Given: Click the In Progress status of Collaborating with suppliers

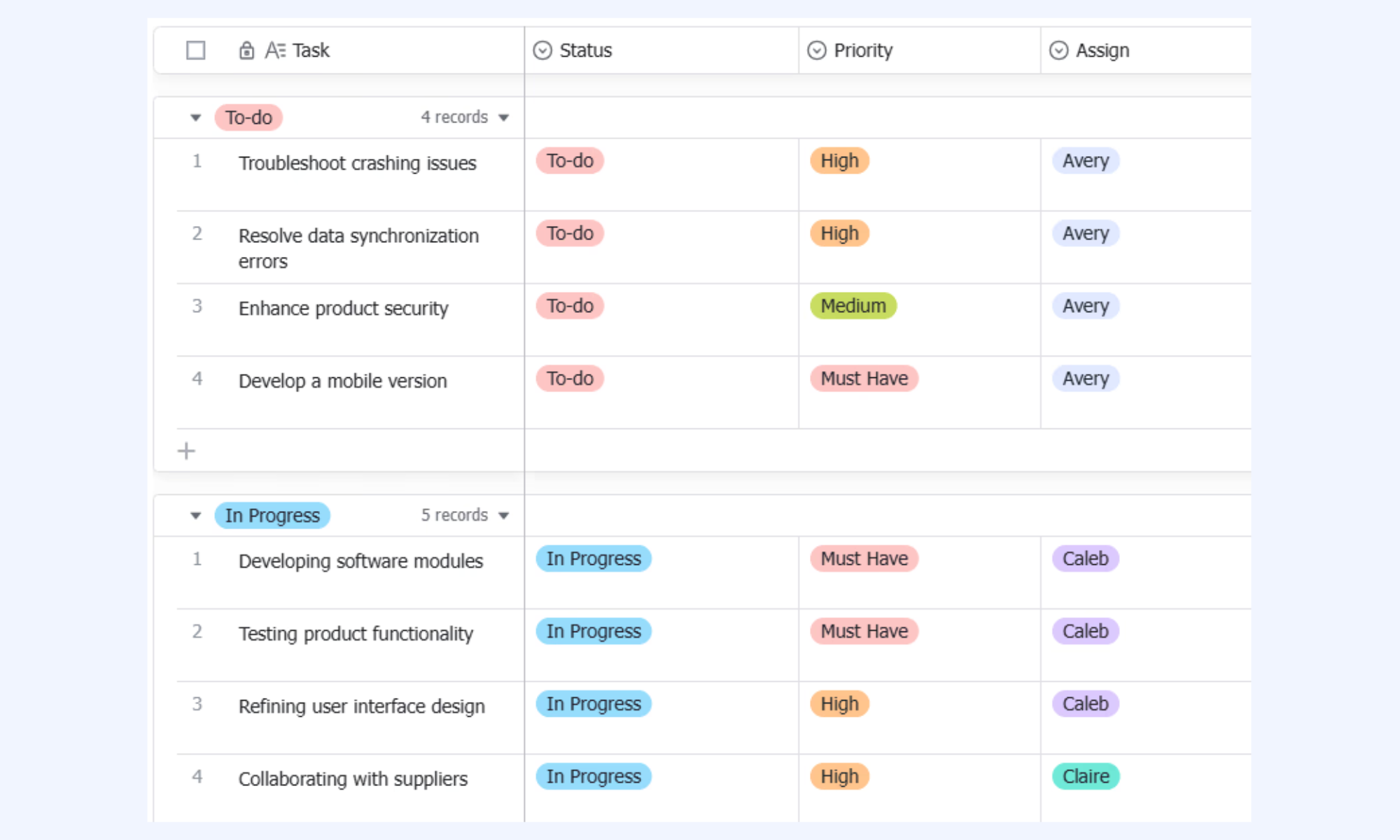Looking at the screenshot, I should pyautogui.click(x=594, y=776).
